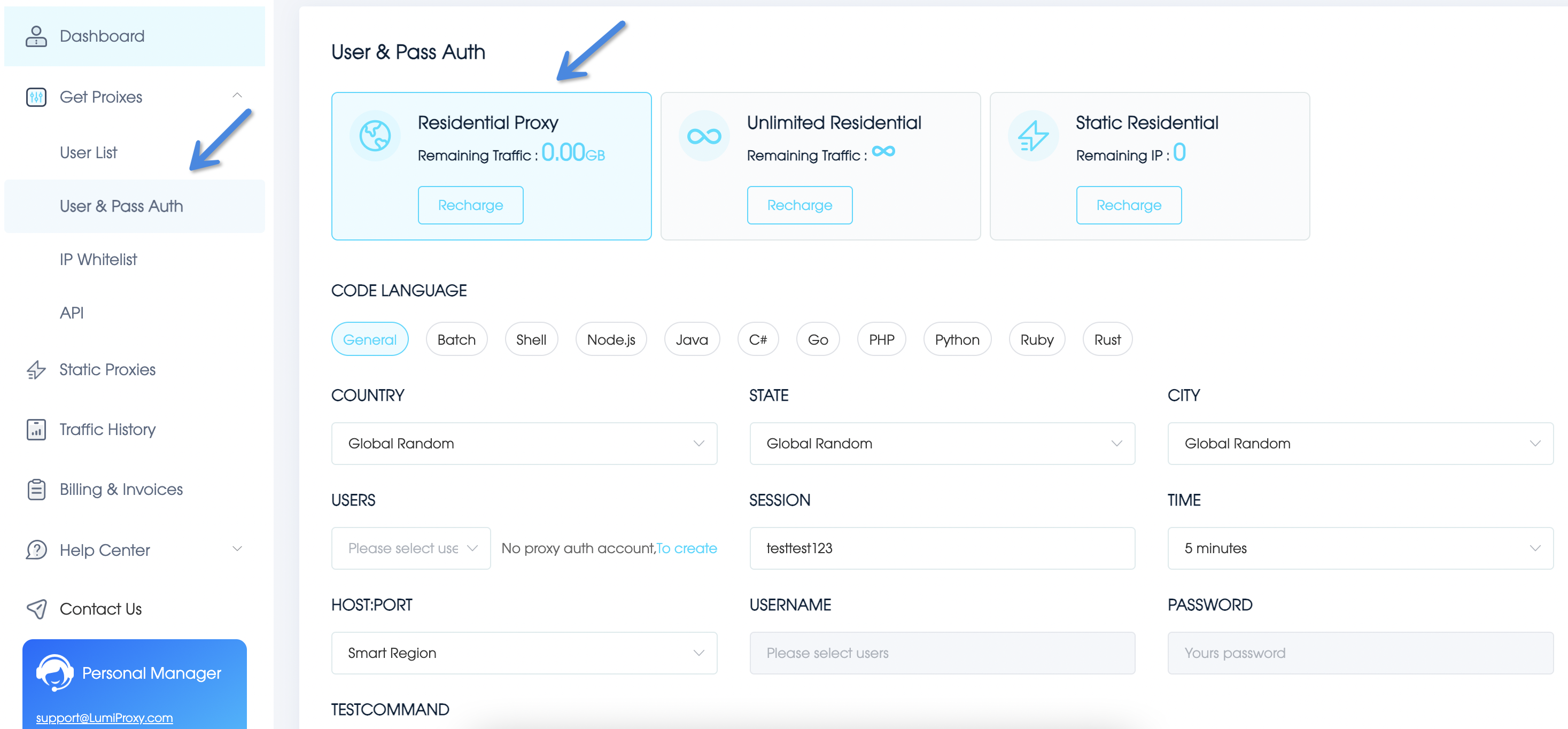Click the support@LumiProxy.com email link
This screenshot has height=729, width=1568.
(104, 717)
